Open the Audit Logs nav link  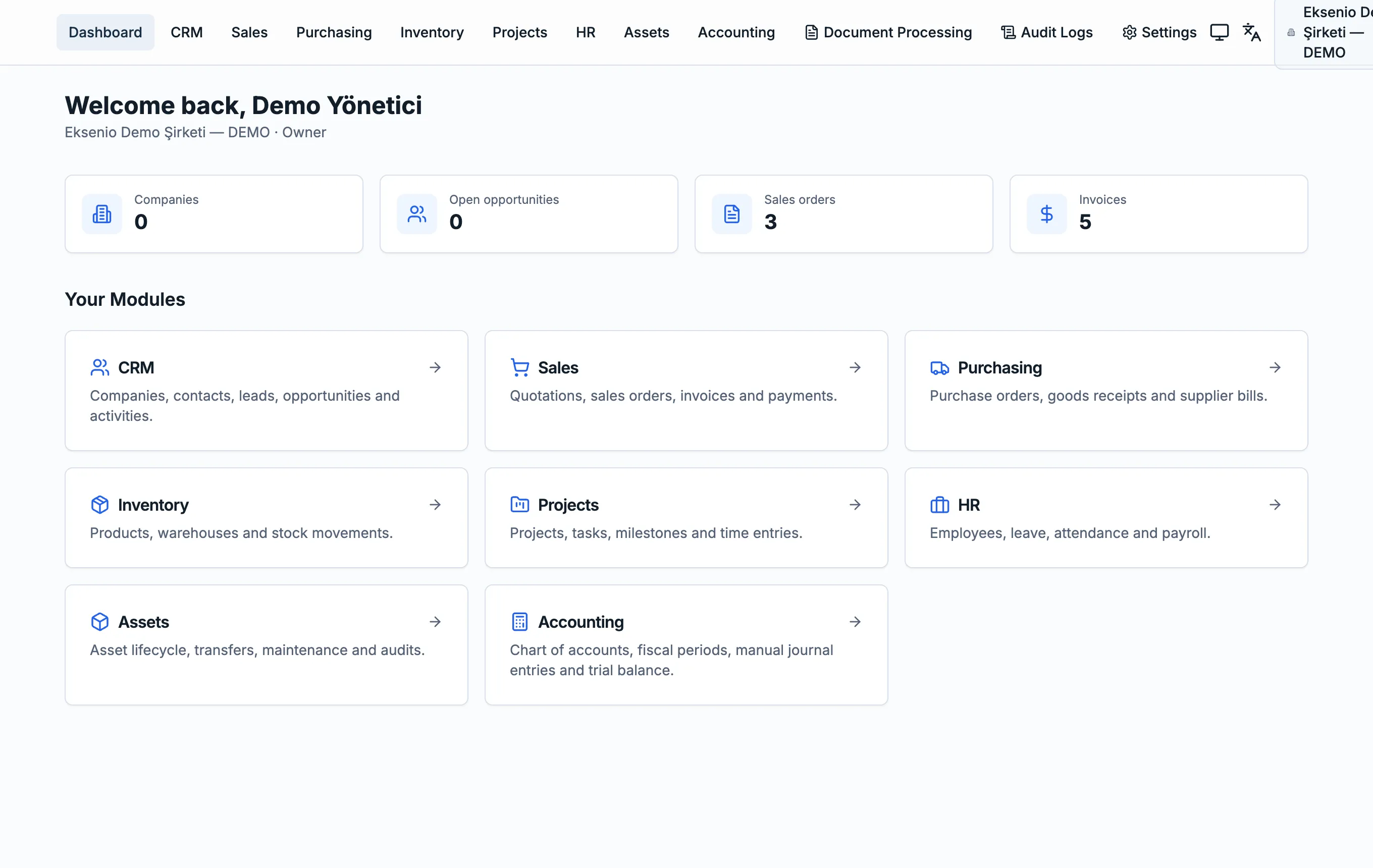pyautogui.click(x=1047, y=32)
